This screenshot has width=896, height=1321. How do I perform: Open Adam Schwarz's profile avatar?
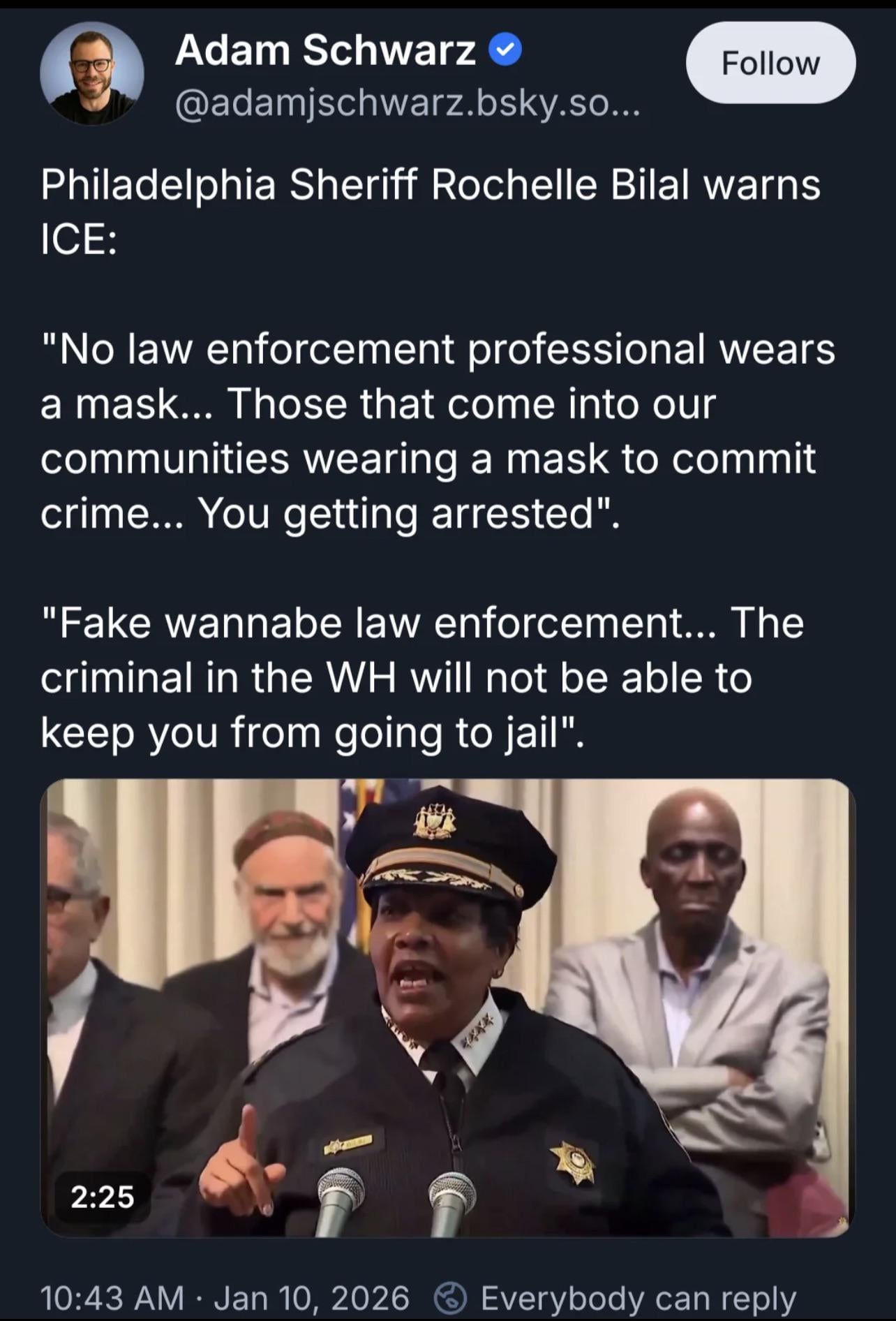pyautogui.click(x=92, y=73)
